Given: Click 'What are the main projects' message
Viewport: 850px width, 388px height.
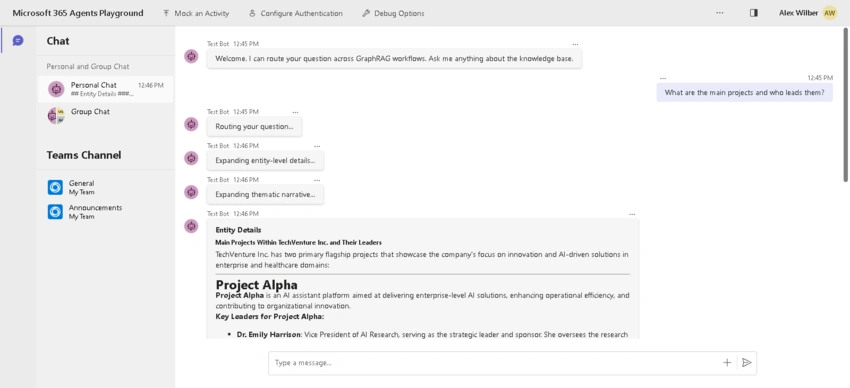Looking at the screenshot, I should coord(744,93).
